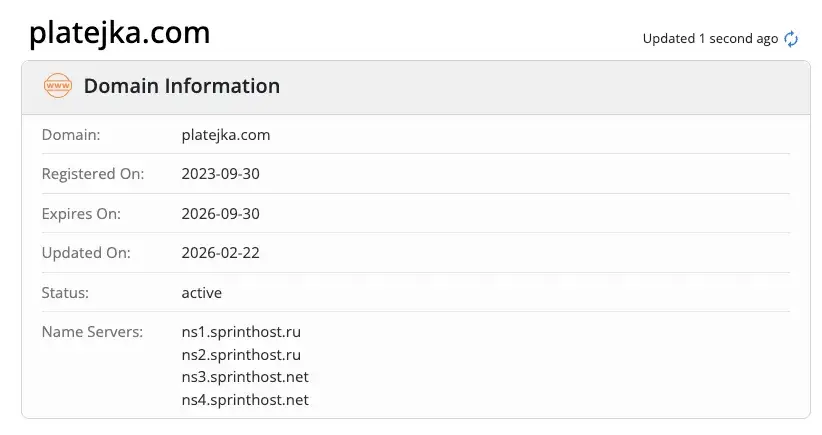Select the platejka.com domain value
This screenshot has height=435, width=822.
(x=226, y=135)
